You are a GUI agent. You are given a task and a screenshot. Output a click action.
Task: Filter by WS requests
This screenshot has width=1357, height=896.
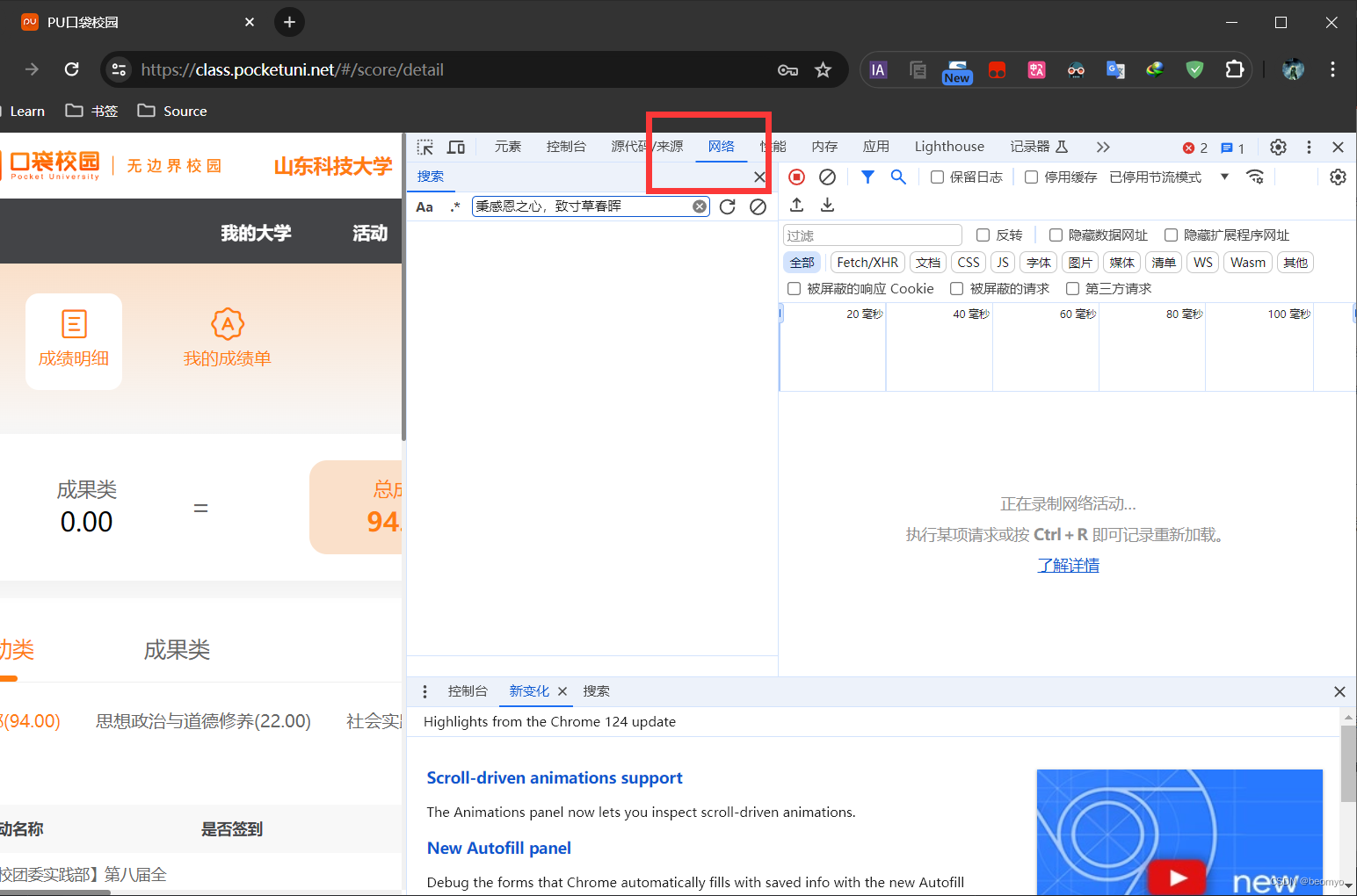(1203, 263)
